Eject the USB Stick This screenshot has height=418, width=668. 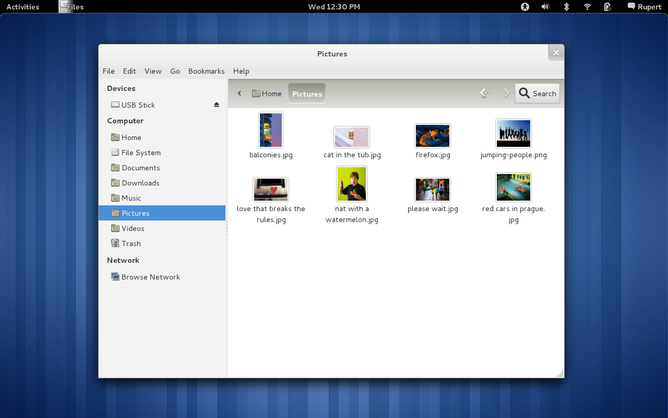pos(217,105)
